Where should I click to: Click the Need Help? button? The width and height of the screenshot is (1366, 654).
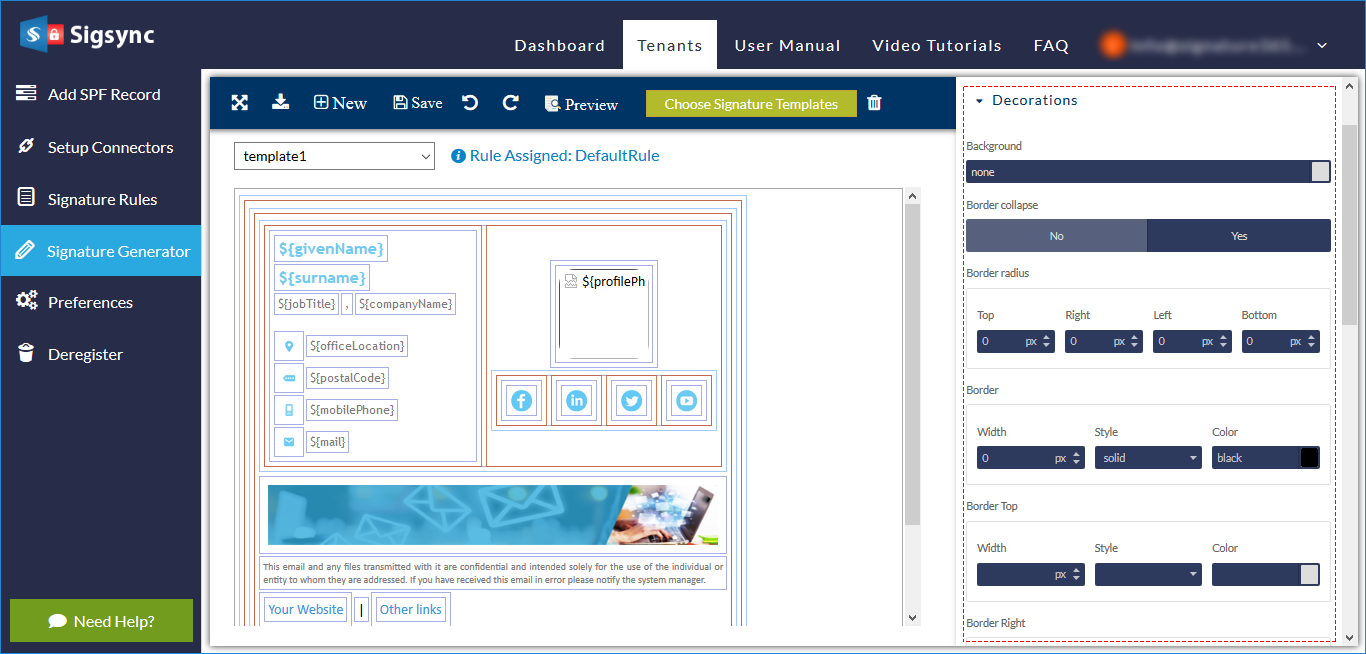101,621
